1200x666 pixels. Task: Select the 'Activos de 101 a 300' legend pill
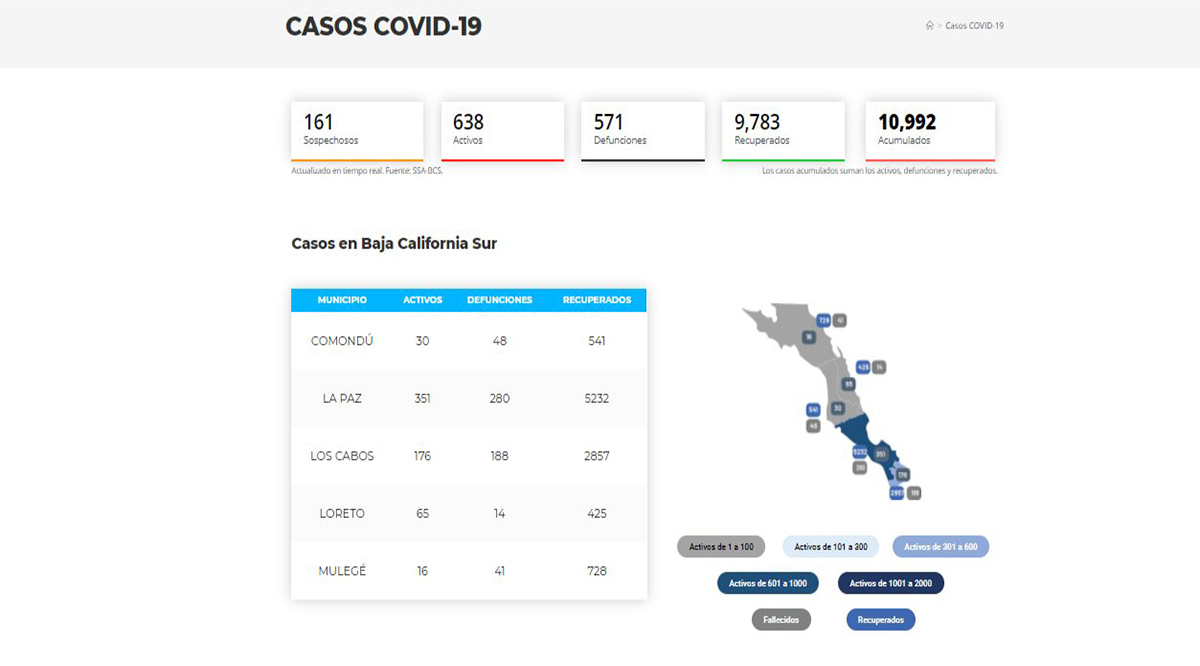831,547
